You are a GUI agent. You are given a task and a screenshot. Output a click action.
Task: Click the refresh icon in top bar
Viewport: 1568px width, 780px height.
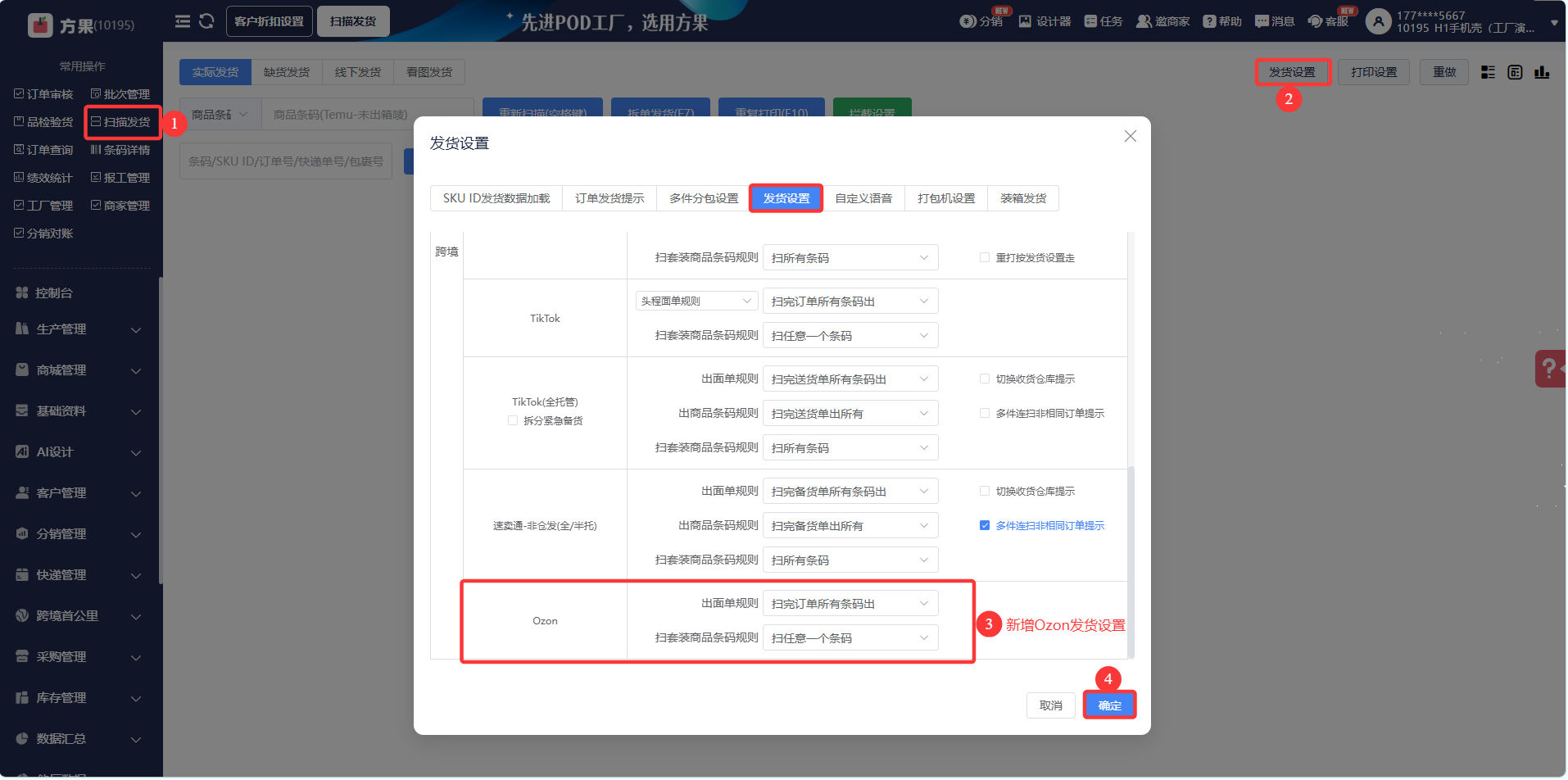coord(206,21)
